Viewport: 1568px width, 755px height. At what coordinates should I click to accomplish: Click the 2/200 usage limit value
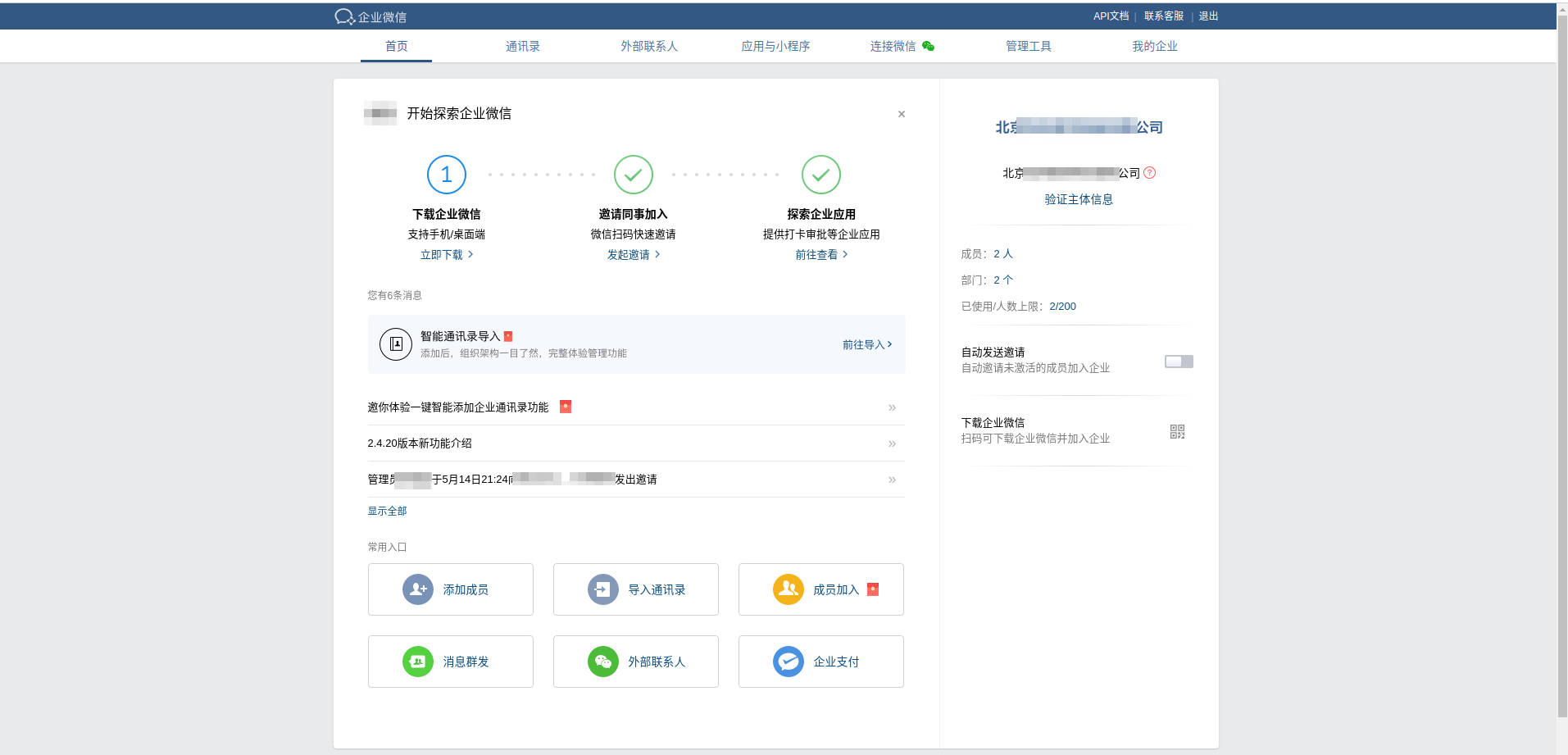tap(1062, 307)
